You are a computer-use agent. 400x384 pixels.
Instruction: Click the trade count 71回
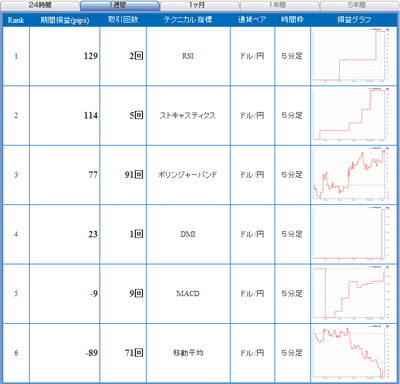pyautogui.click(x=134, y=353)
